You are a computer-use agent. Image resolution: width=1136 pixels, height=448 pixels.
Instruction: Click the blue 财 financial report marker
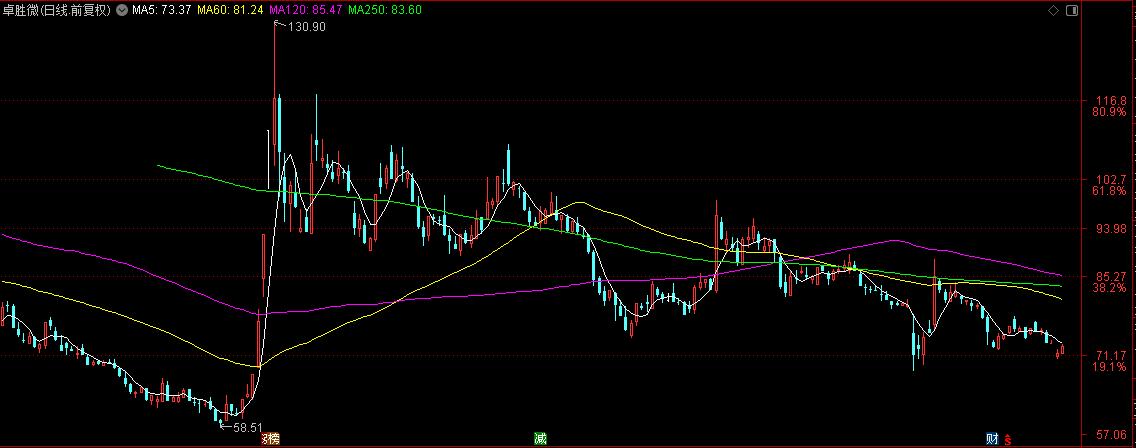coord(993,439)
